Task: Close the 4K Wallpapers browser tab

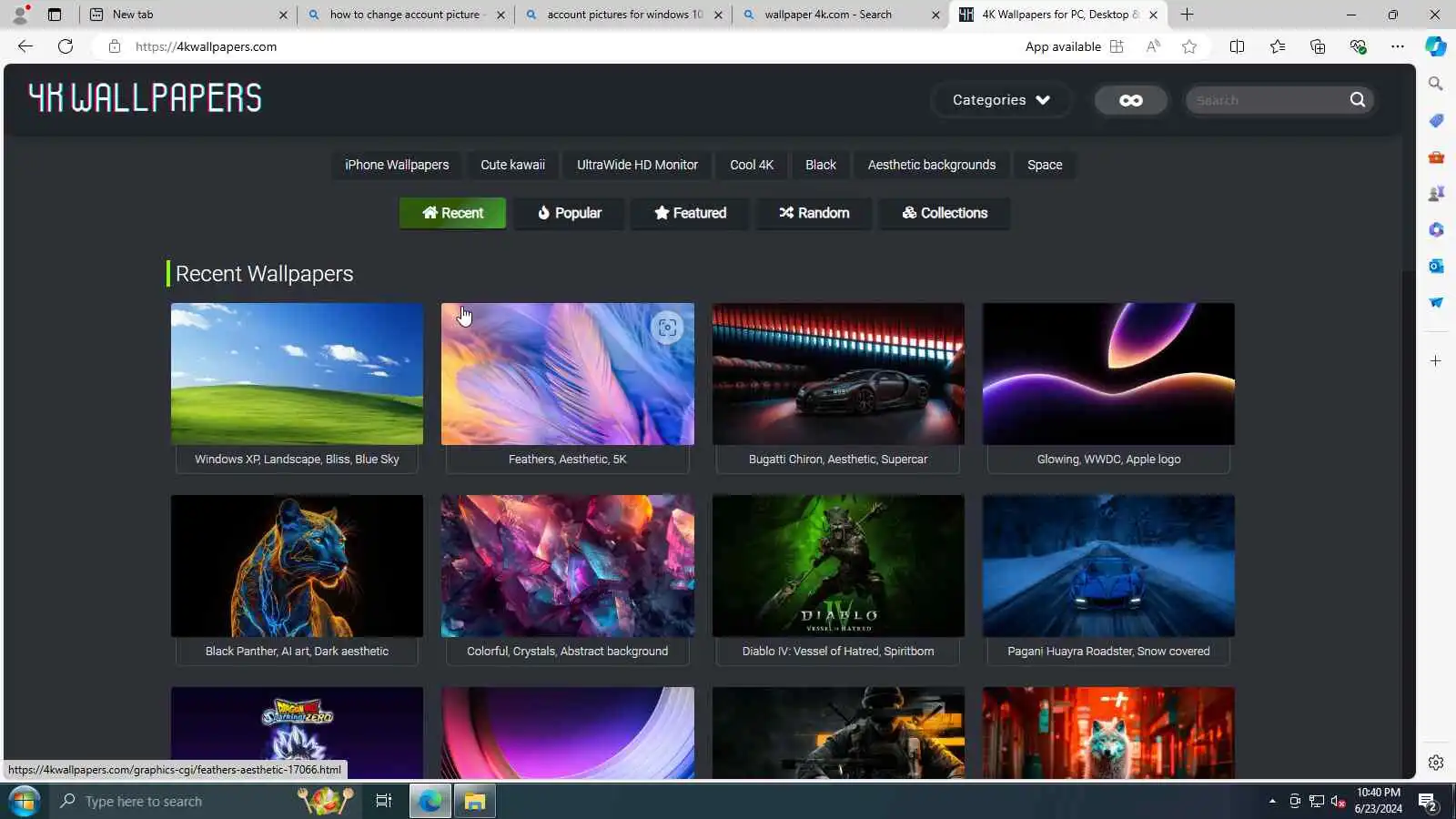Action: coord(1153,15)
